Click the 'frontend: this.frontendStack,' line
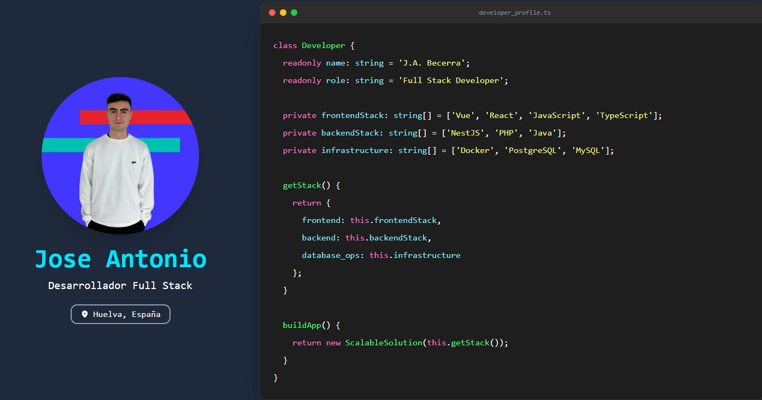 coord(371,220)
